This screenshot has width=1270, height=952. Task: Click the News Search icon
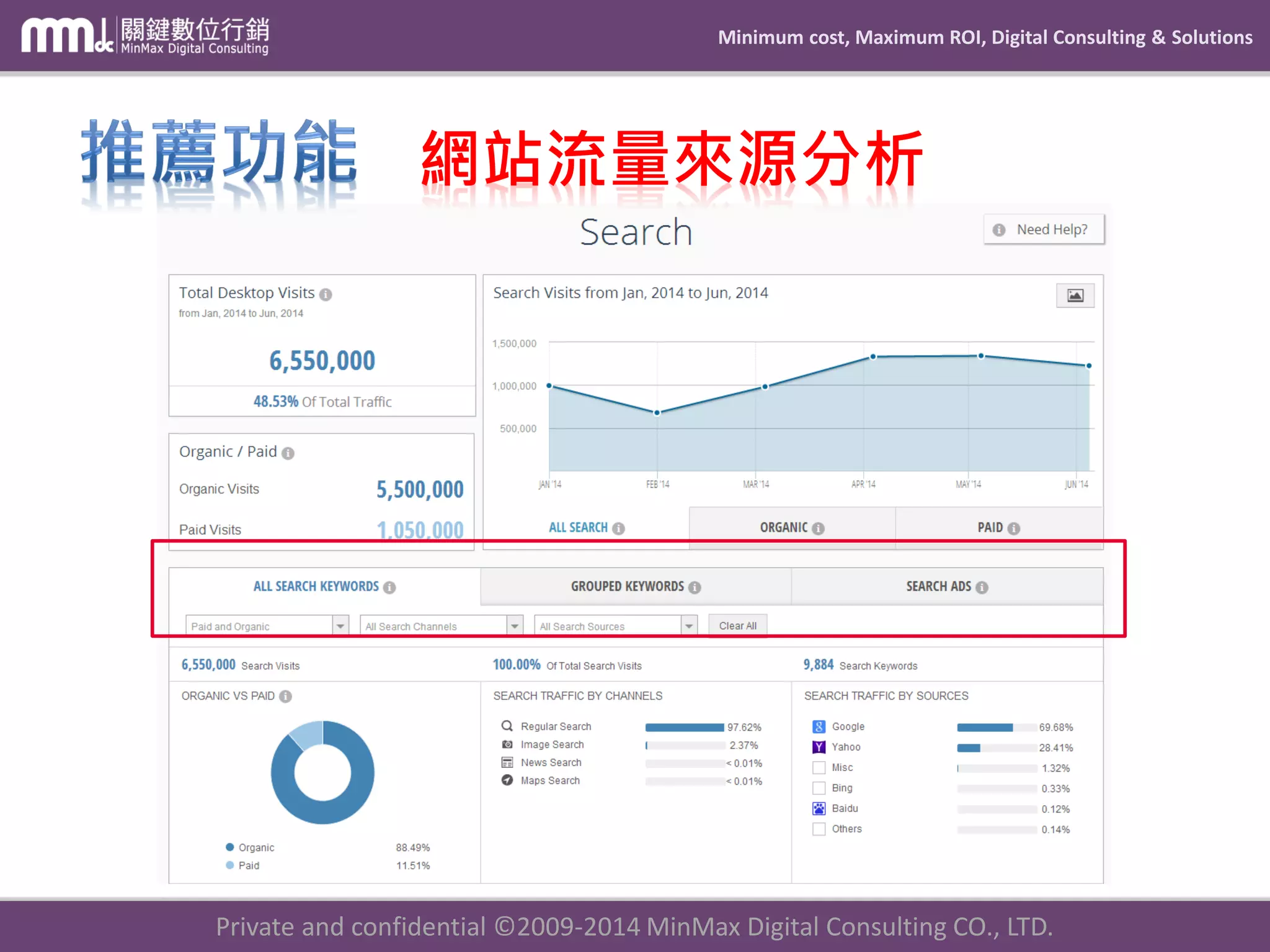tap(507, 762)
